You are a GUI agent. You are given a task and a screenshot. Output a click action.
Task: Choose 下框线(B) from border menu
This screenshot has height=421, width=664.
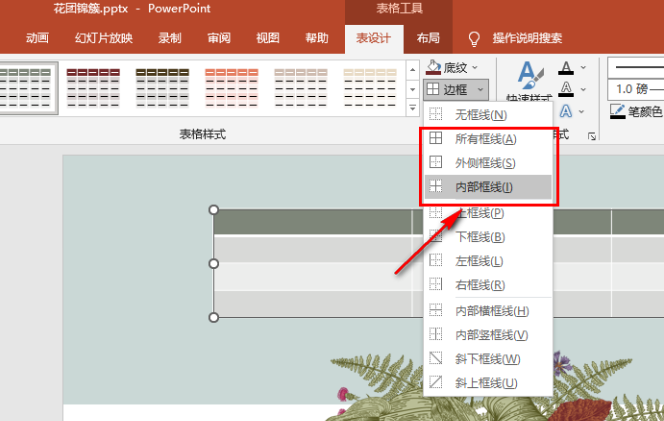coord(488,237)
